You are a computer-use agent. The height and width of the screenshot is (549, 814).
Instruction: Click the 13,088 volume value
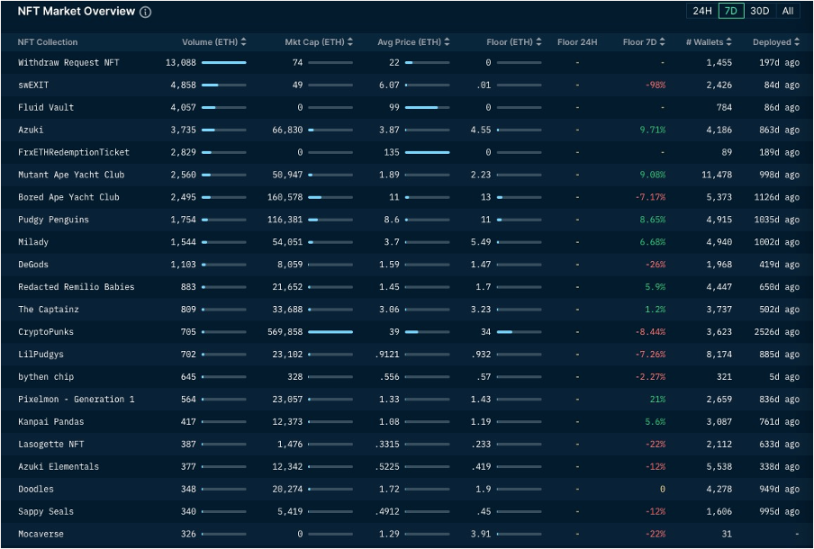click(x=181, y=62)
